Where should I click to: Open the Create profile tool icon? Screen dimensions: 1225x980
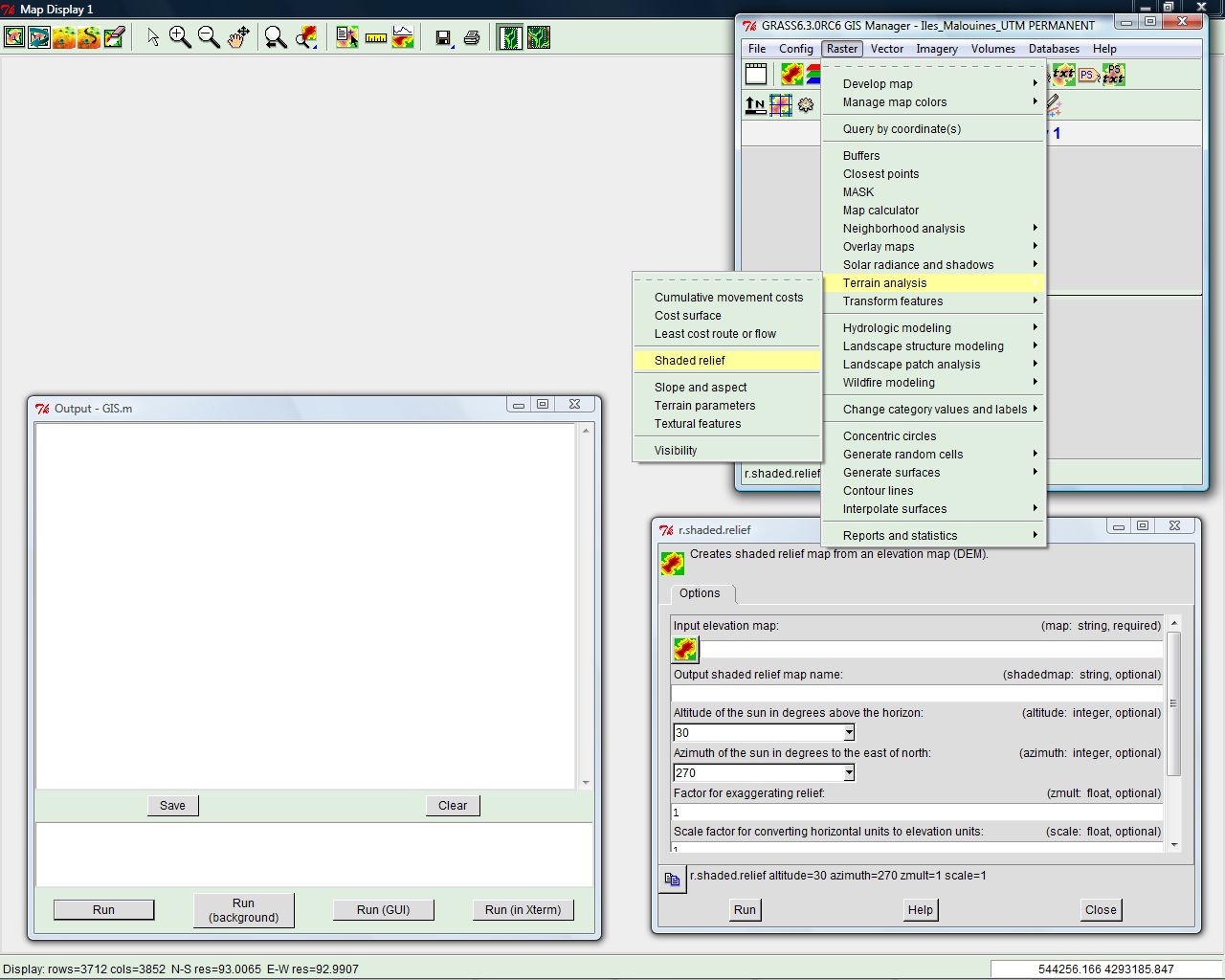403,37
